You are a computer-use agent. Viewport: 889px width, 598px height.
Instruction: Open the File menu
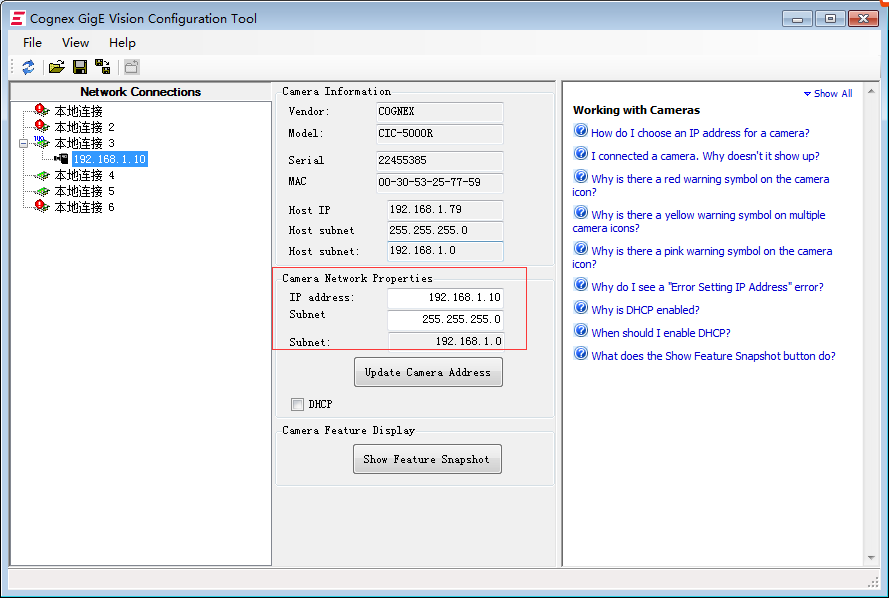(x=32, y=43)
